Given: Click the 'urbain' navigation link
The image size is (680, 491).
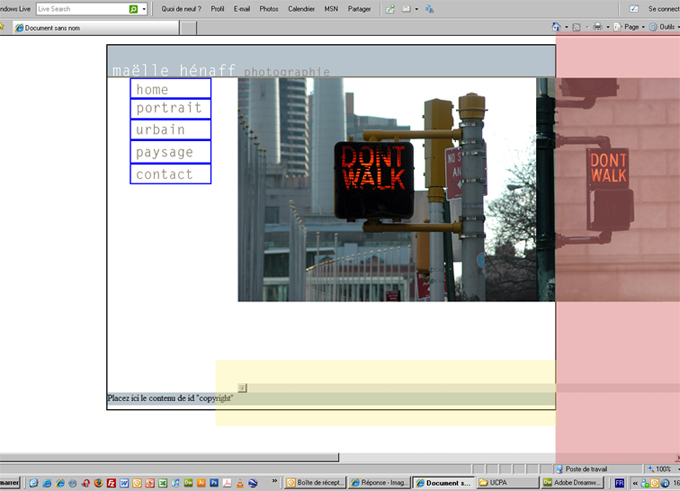Looking at the screenshot, I should click(x=170, y=129).
